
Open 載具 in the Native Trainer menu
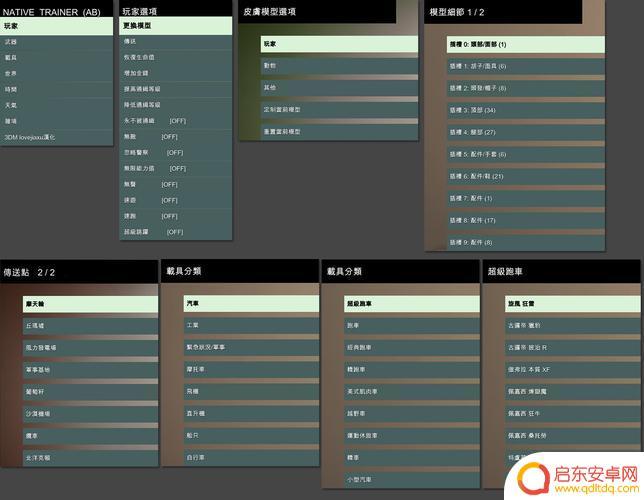(x=56, y=58)
